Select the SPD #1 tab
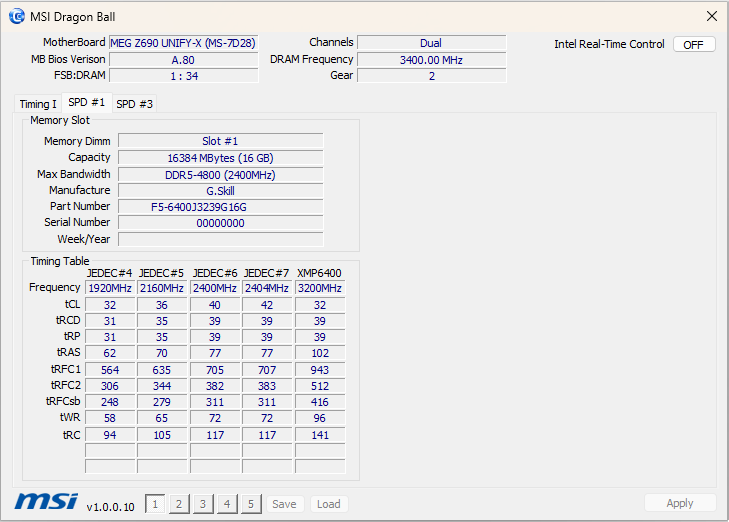729x522 pixels. click(x=86, y=102)
